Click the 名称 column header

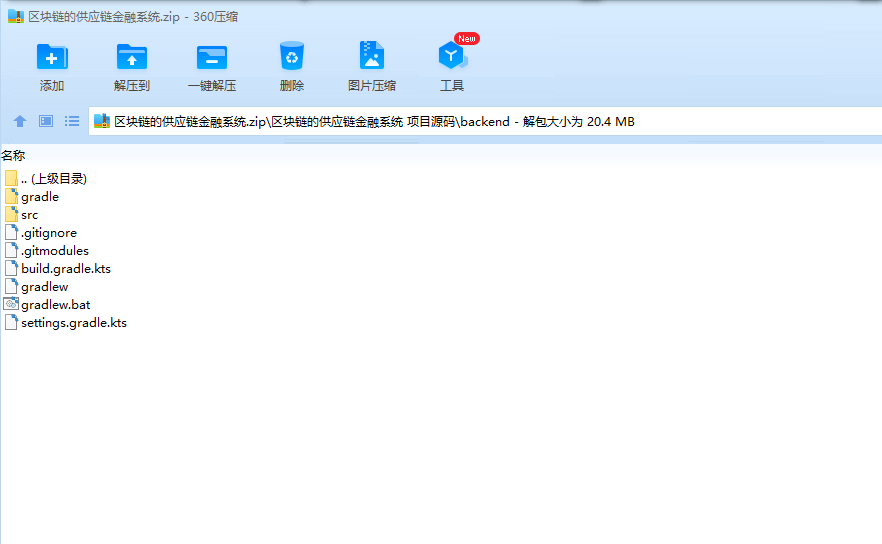pyautogui.click(x=13, y=155)
